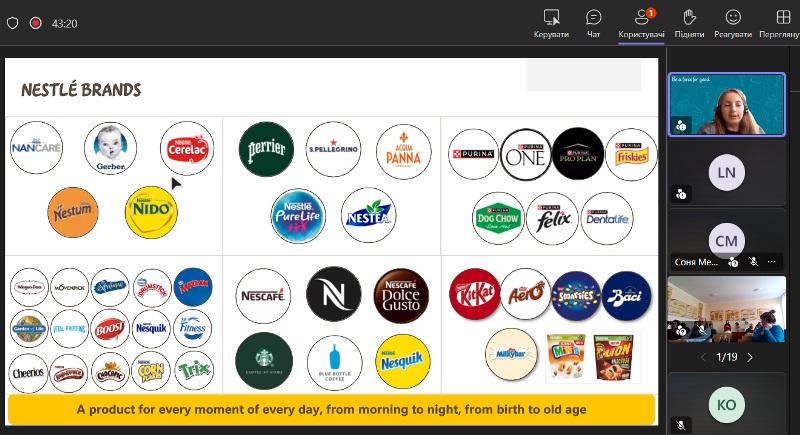The height and width of the screenshot is (435, 800).
Task: Click muted microphone icon on Соня tile
Action: [753, 262]
